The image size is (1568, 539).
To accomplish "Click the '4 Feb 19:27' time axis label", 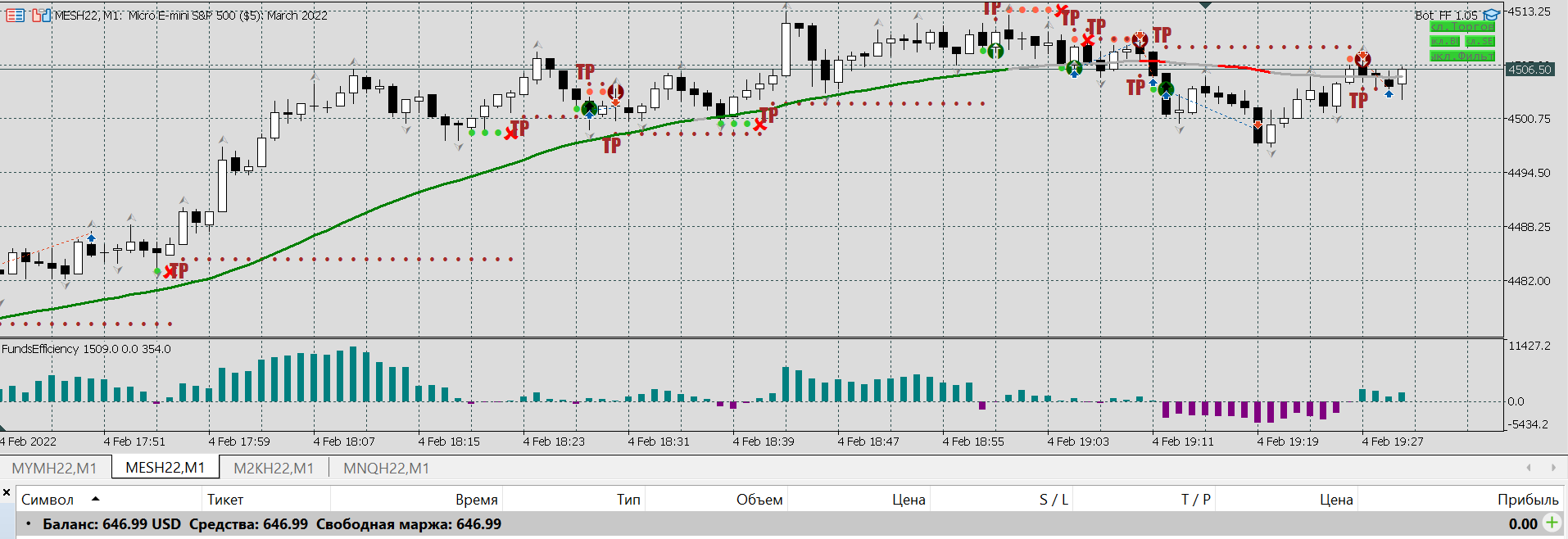I will [1393, 442].
